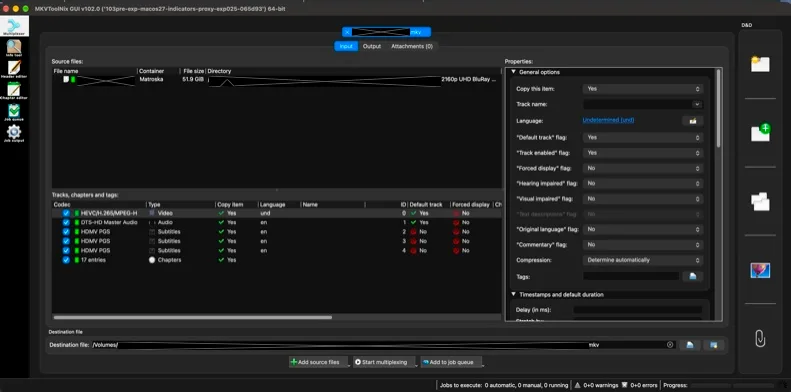Click the errors icon in status bar
The image size is (791, 392).
[624, 385]
